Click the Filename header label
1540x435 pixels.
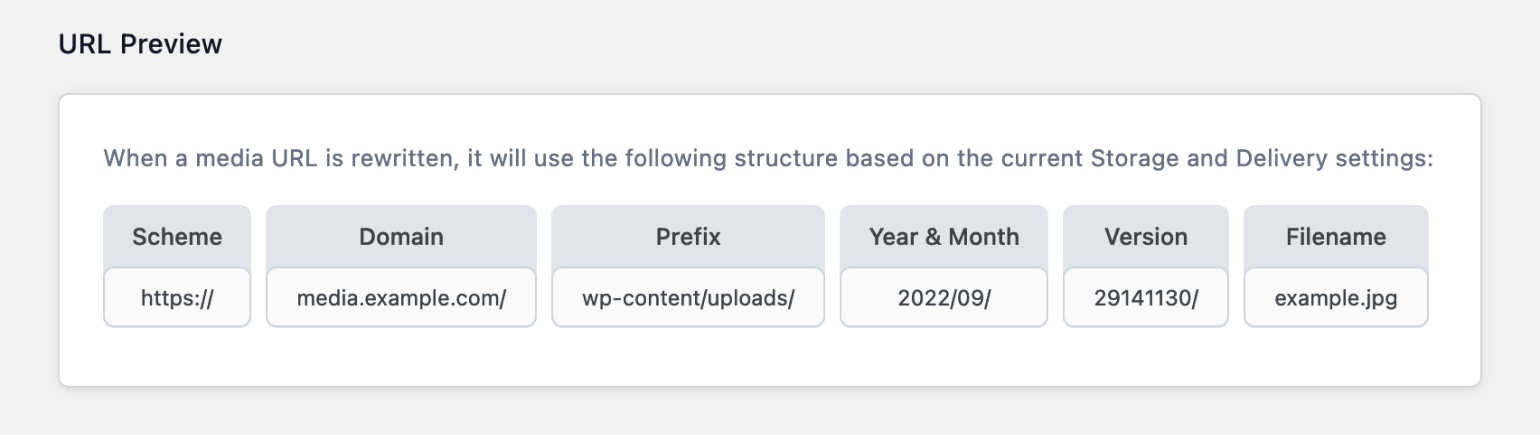click(1336, 237)
